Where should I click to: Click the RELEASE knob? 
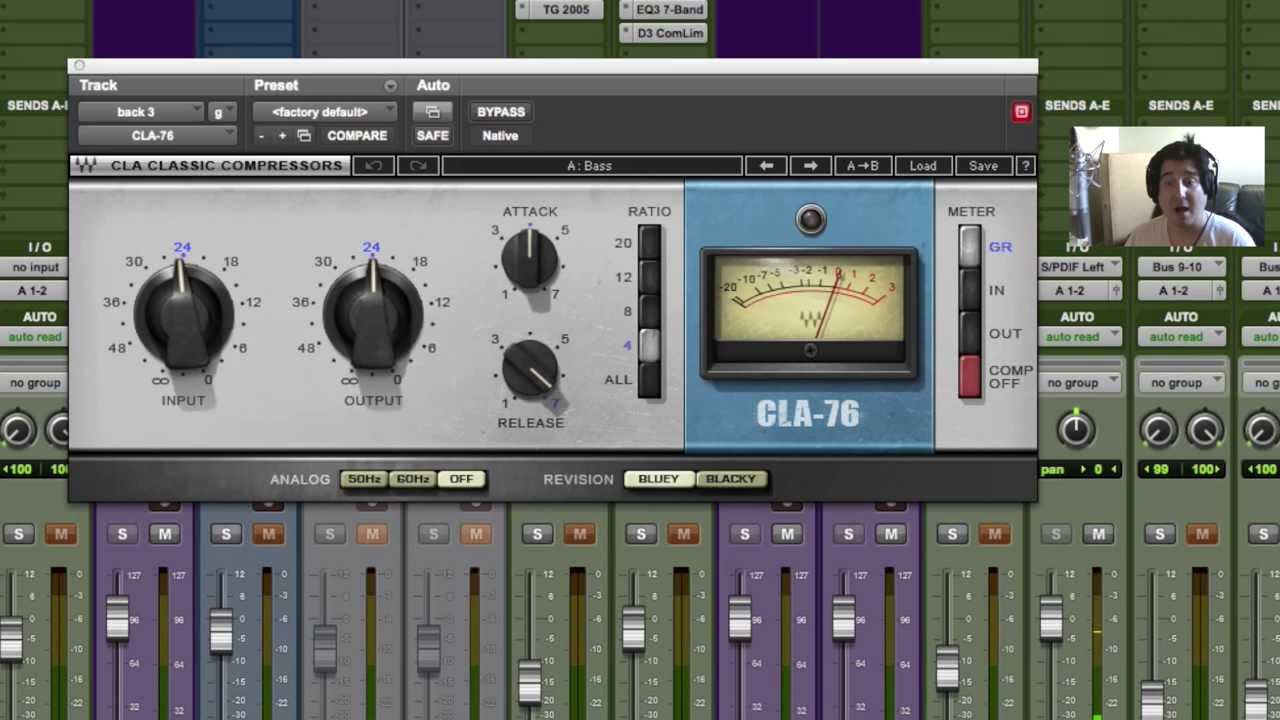point(531,368)
